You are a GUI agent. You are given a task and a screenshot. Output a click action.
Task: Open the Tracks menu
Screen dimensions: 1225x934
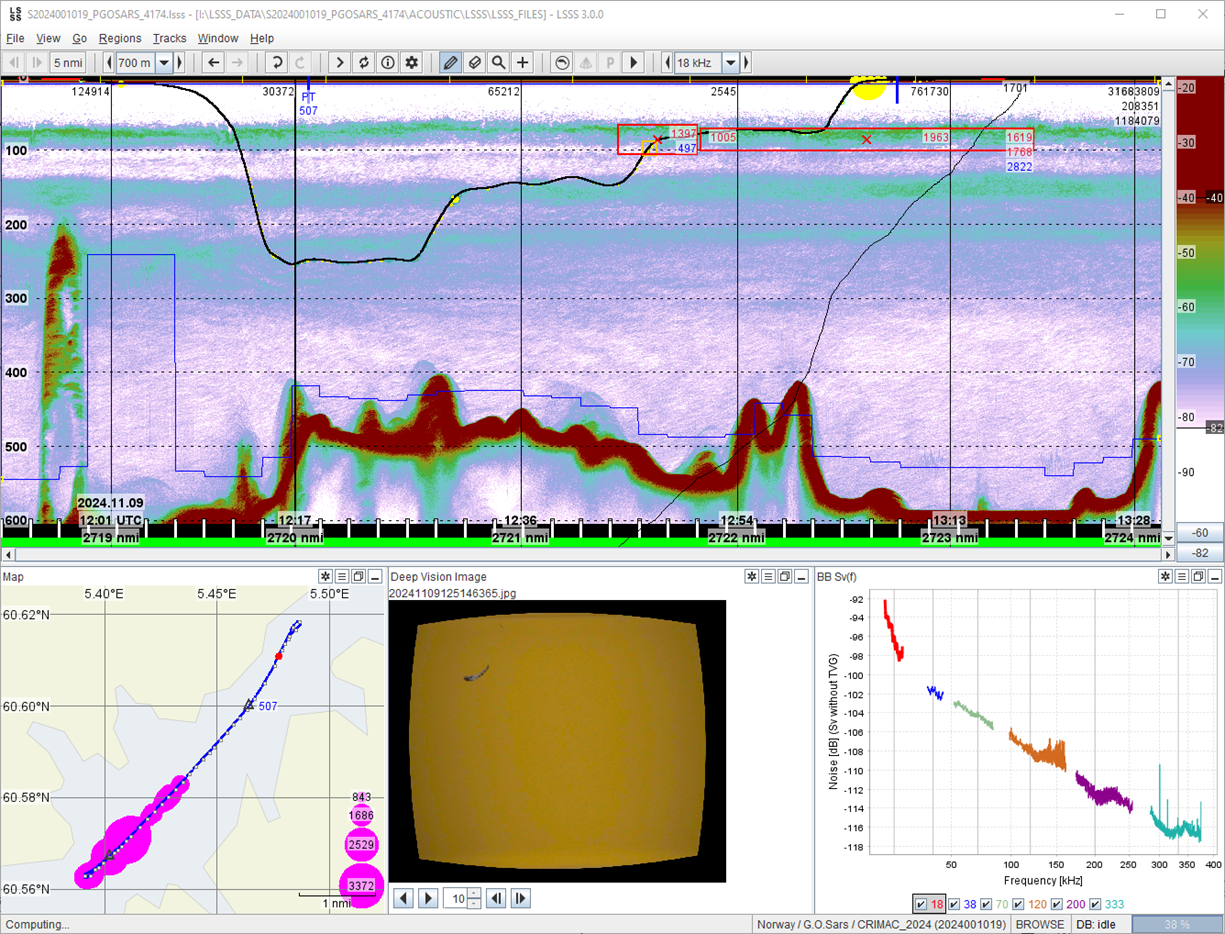[170, 38]
